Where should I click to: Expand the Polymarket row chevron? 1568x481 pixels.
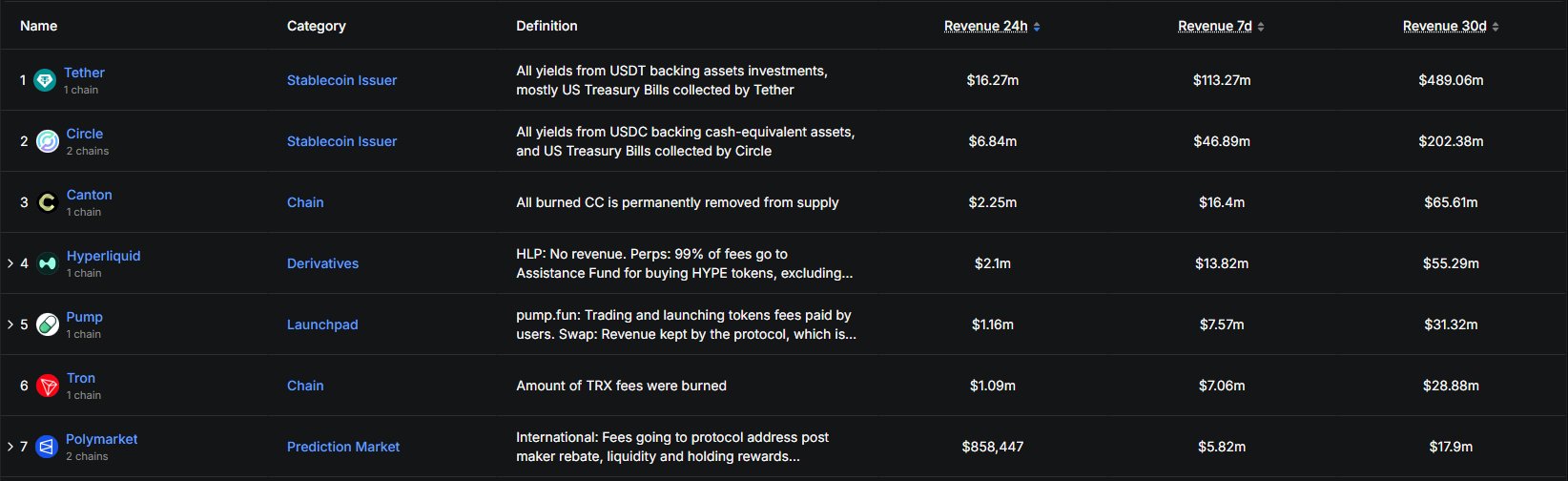10,447
